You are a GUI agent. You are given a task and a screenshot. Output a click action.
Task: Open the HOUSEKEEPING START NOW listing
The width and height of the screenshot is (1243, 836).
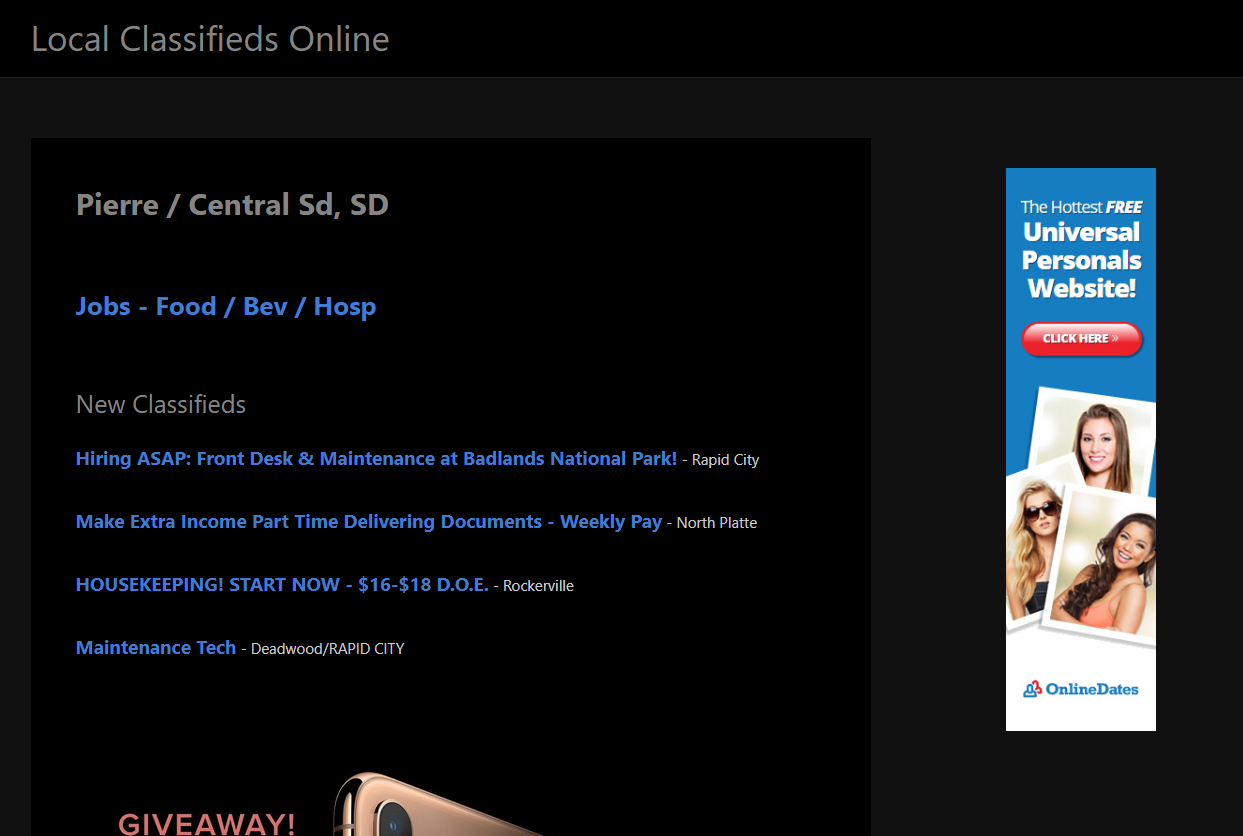coord(282,585)
